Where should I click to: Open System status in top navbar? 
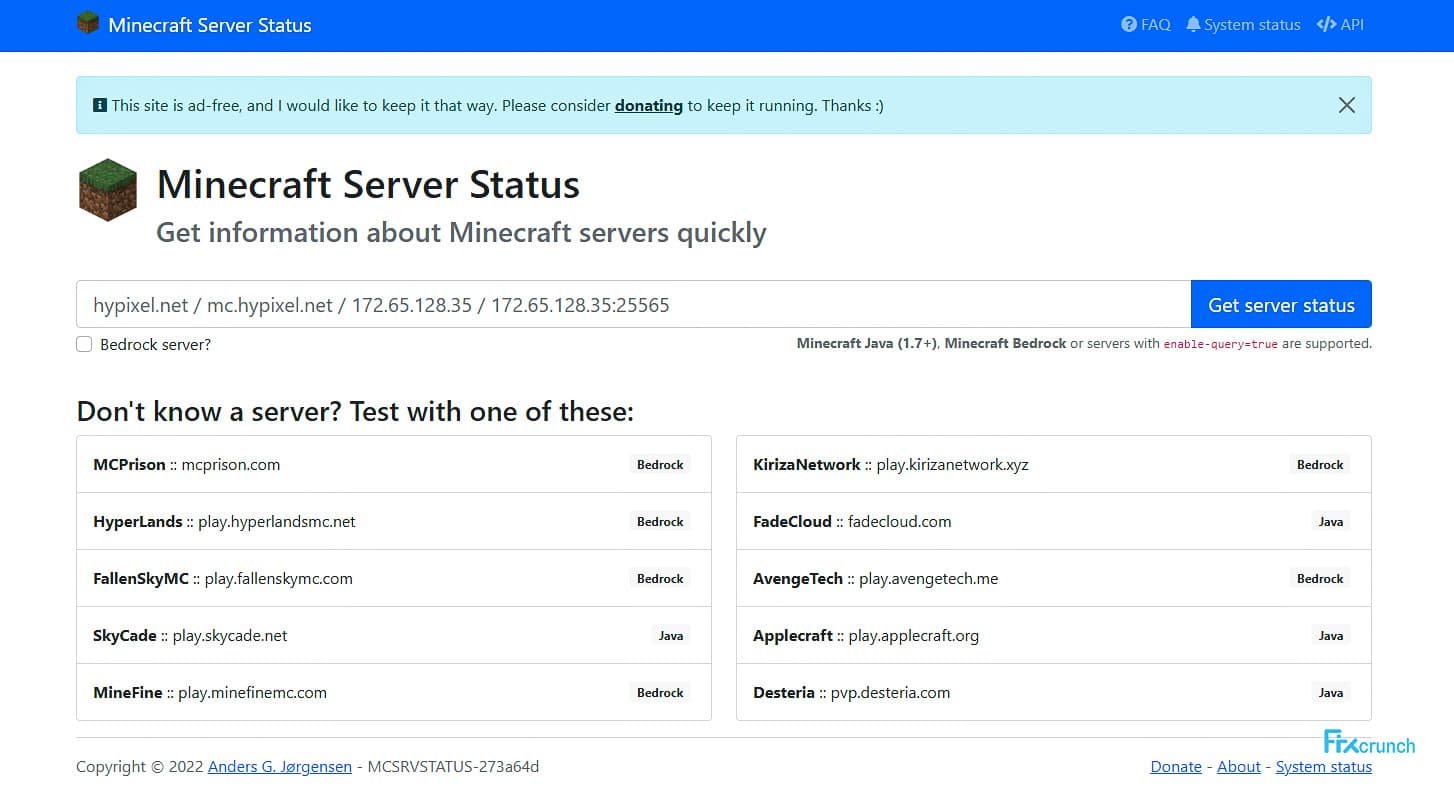pos(1243,24)
